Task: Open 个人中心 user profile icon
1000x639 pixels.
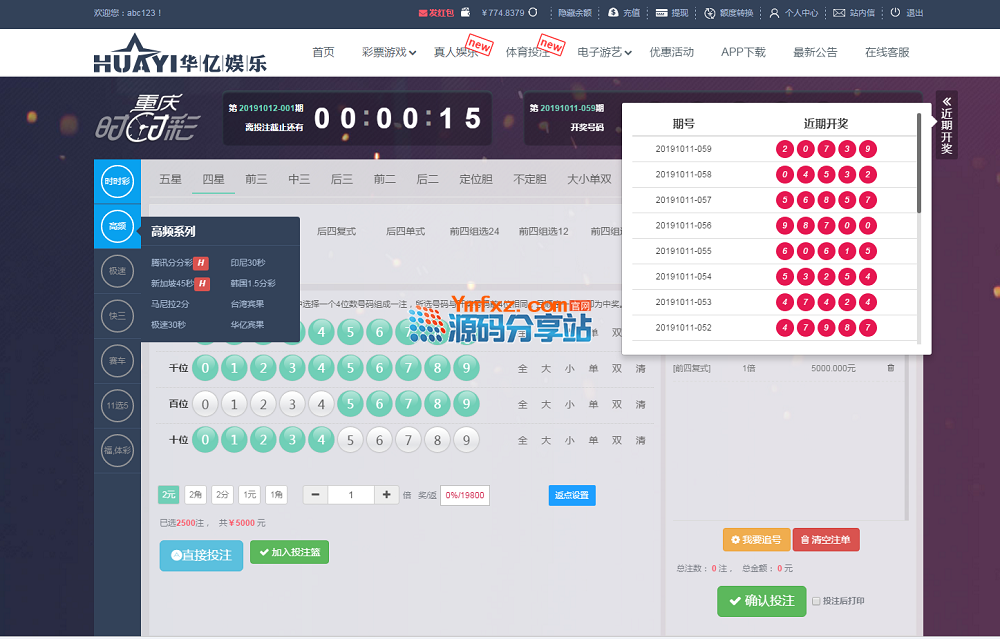Action: pos(774,13)
